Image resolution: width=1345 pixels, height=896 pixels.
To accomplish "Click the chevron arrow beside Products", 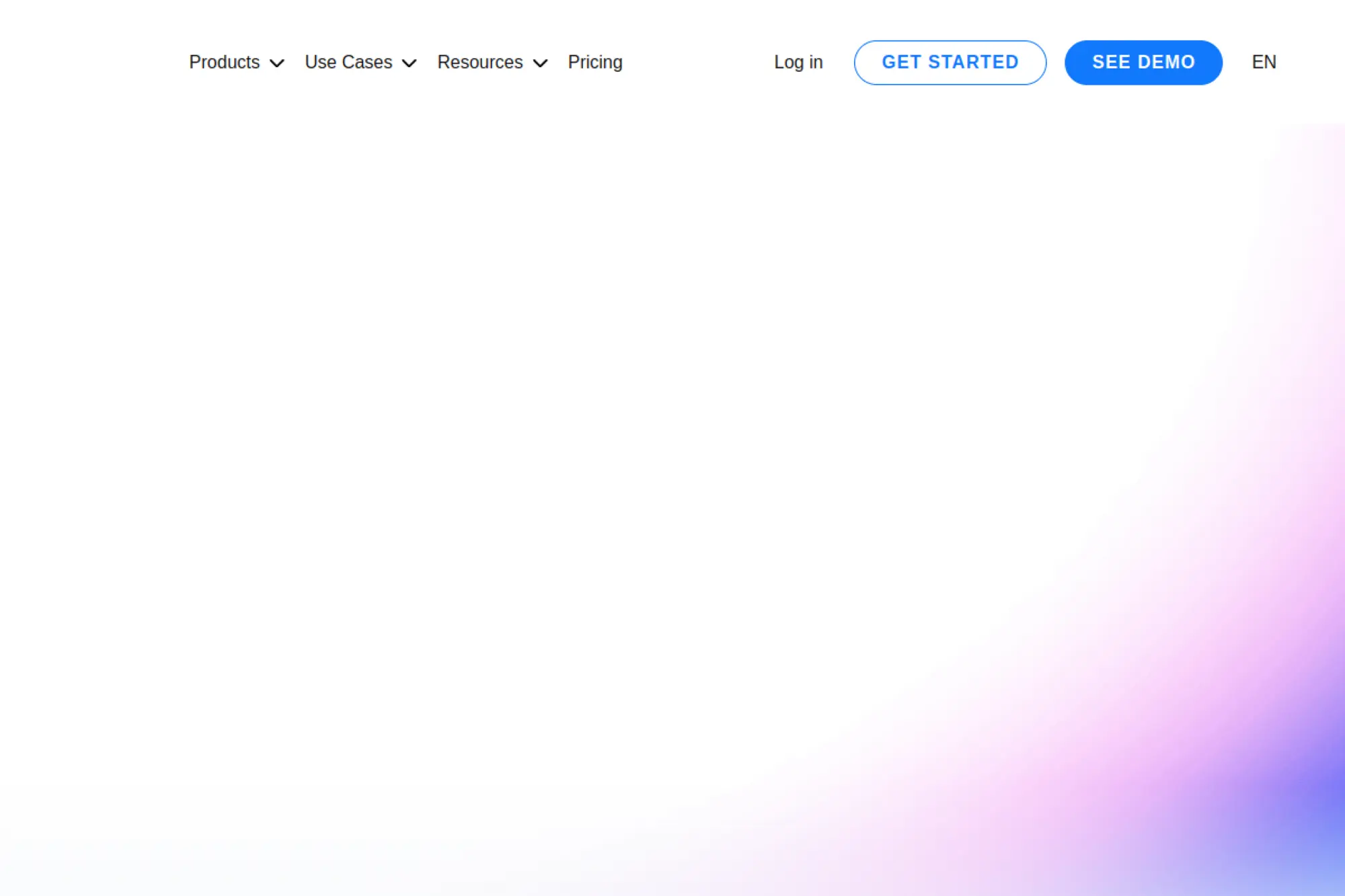I will click(x=276, y=63).
